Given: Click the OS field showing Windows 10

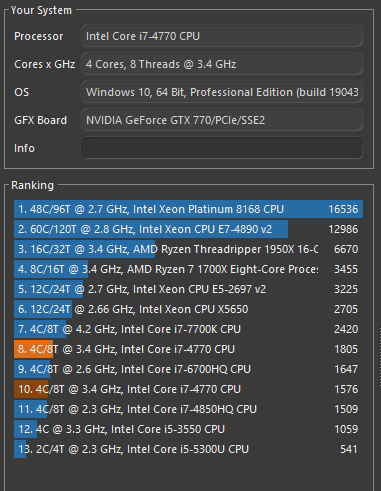Looking at the screenshot, I should (x=222, y=92).
